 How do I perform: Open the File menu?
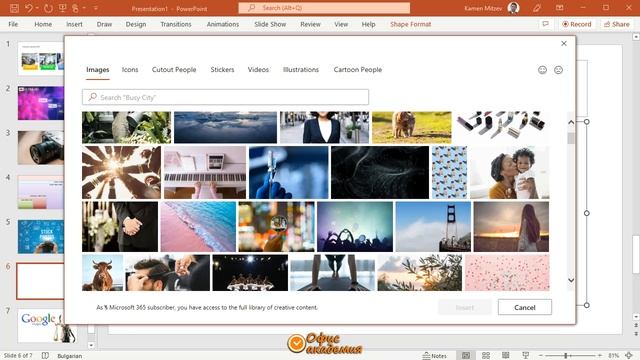point(13,24)
